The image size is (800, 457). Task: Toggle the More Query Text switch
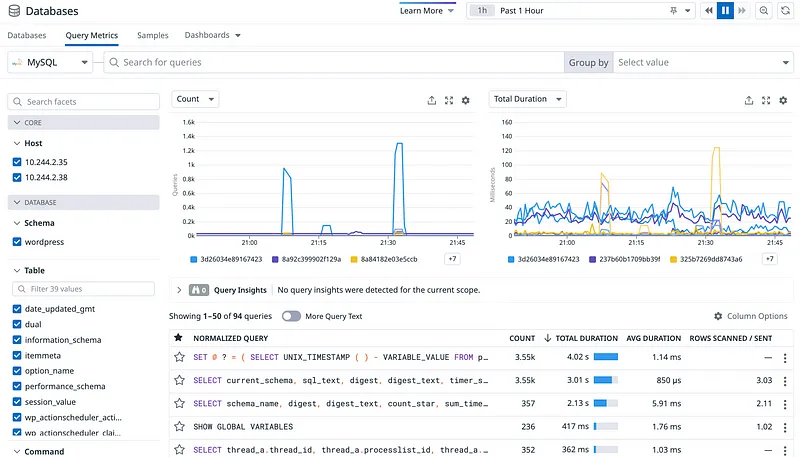click(291, 316)
